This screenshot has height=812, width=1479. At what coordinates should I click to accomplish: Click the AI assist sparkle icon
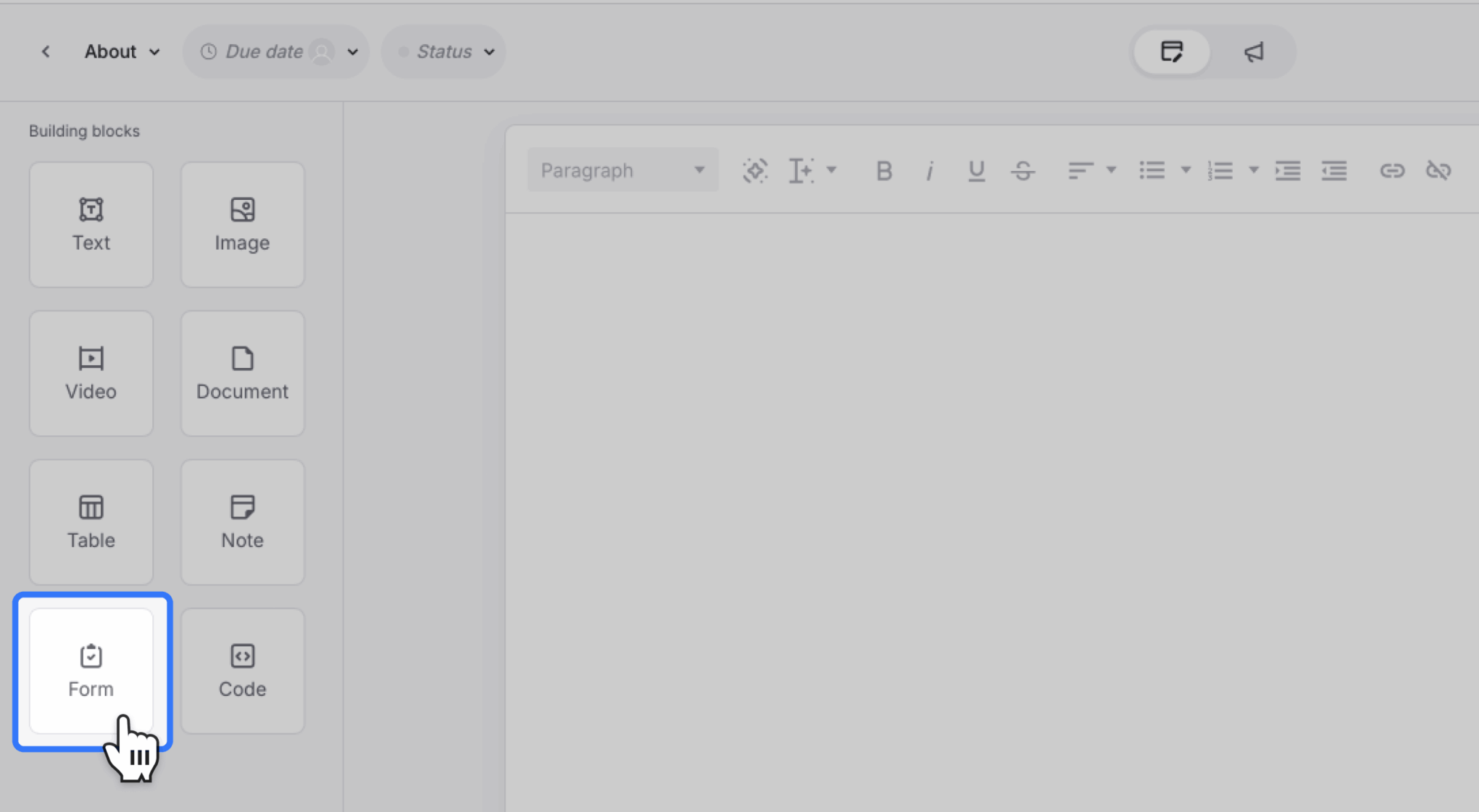point(755,170)
